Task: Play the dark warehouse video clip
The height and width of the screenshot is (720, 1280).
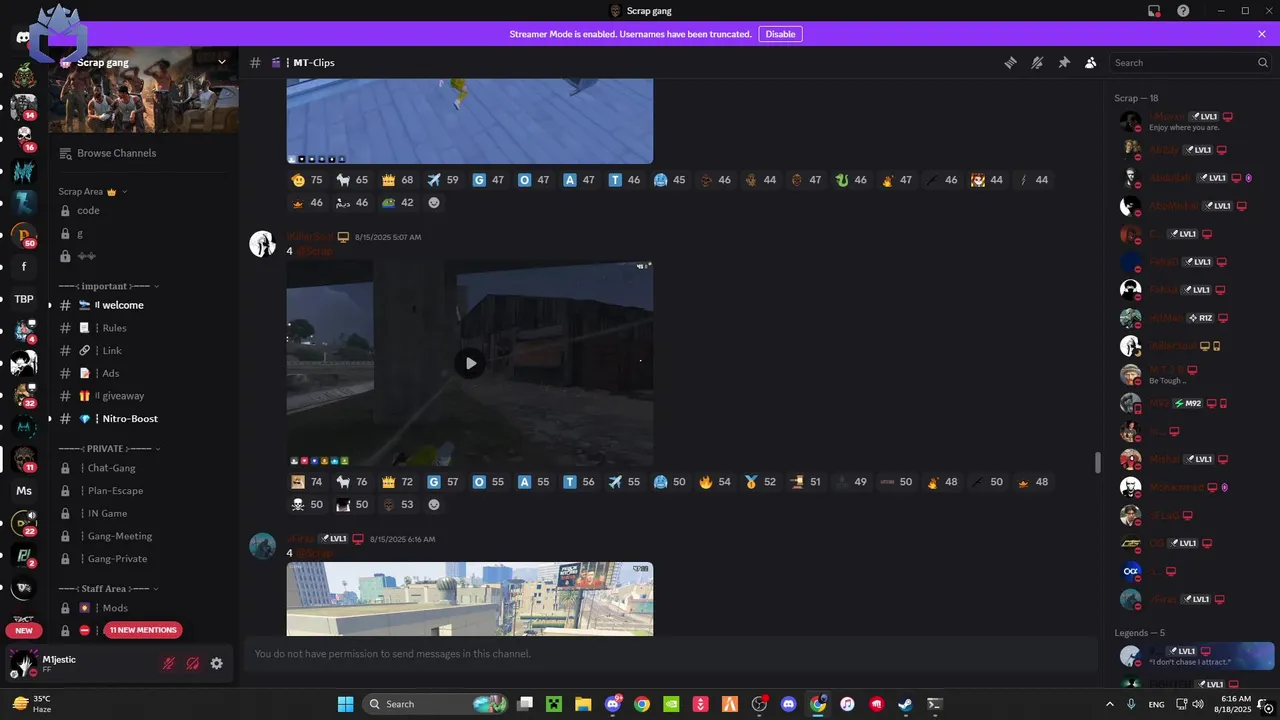Action: click(x=470, y=363)
